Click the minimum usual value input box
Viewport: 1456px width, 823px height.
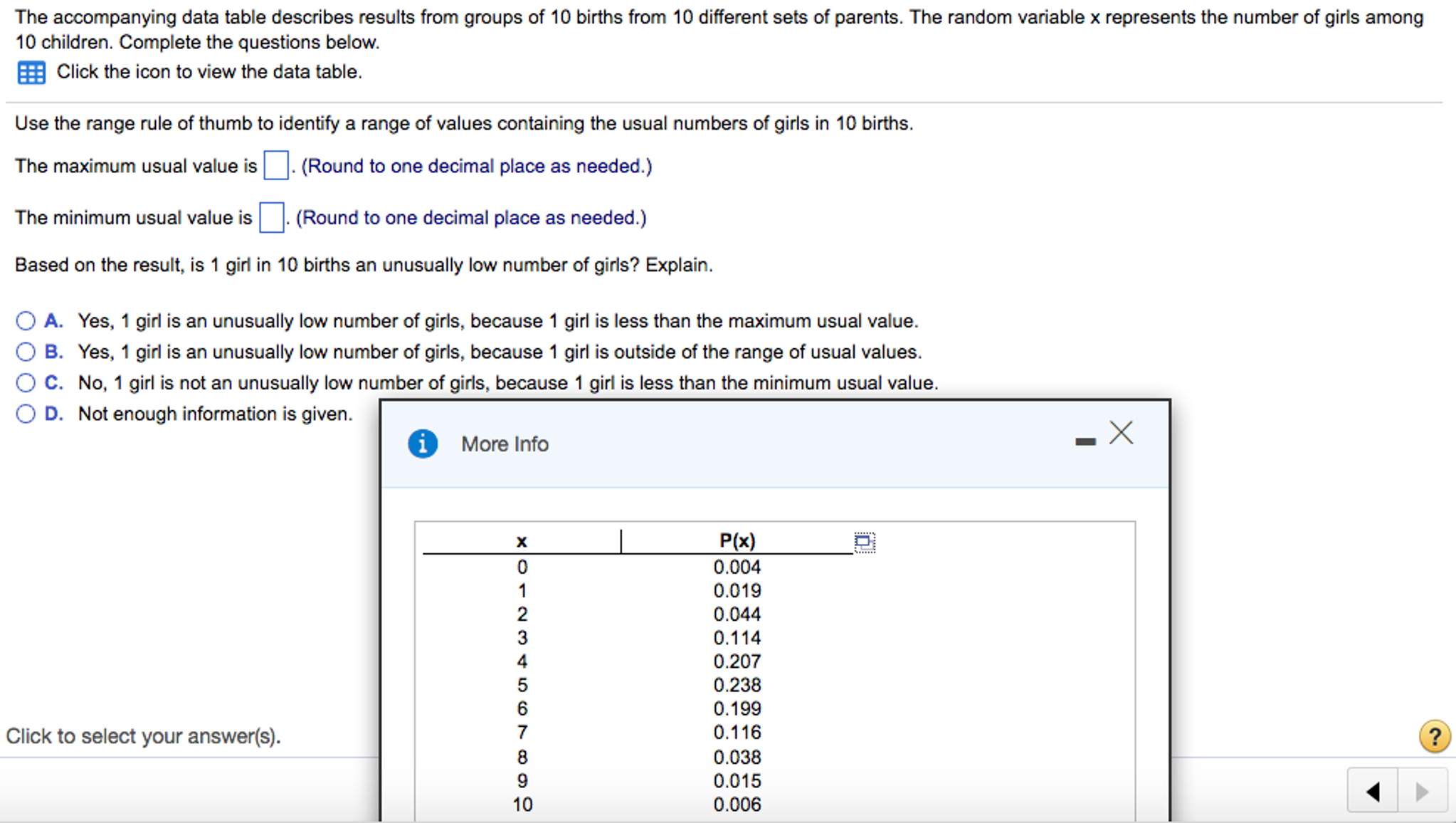point(270,217)
